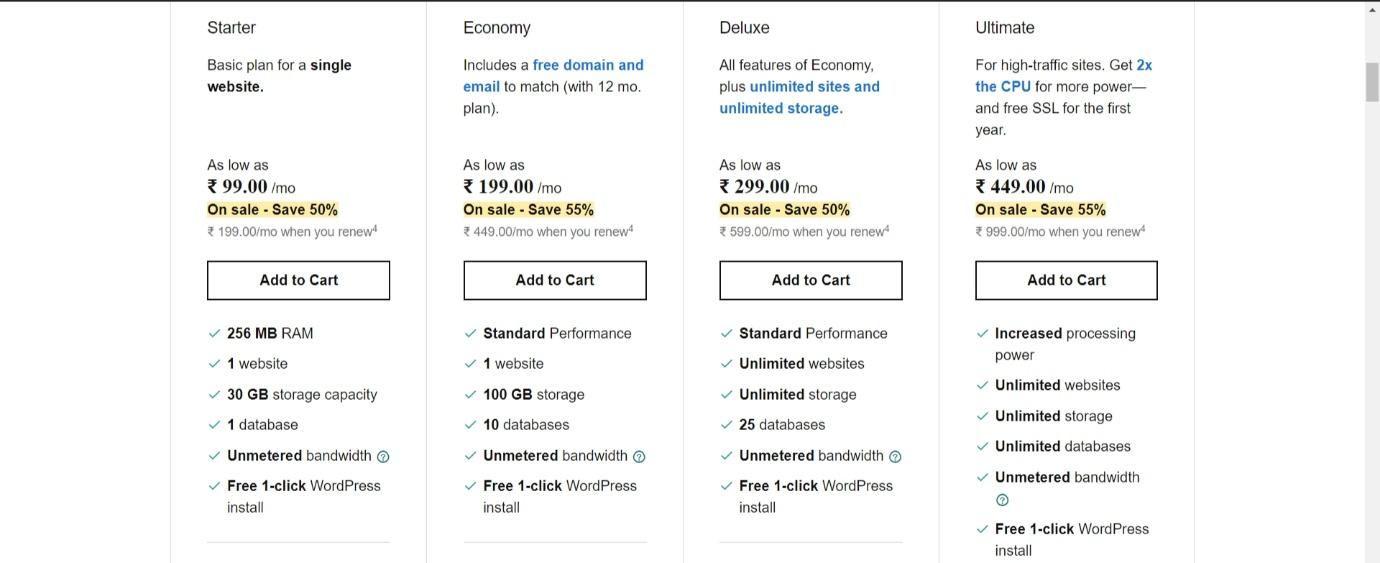This screenshot has height=563, width=1380.
Task: Click the Ultimate plan bandwidth help icon
Action: (x=1002, y=500)
